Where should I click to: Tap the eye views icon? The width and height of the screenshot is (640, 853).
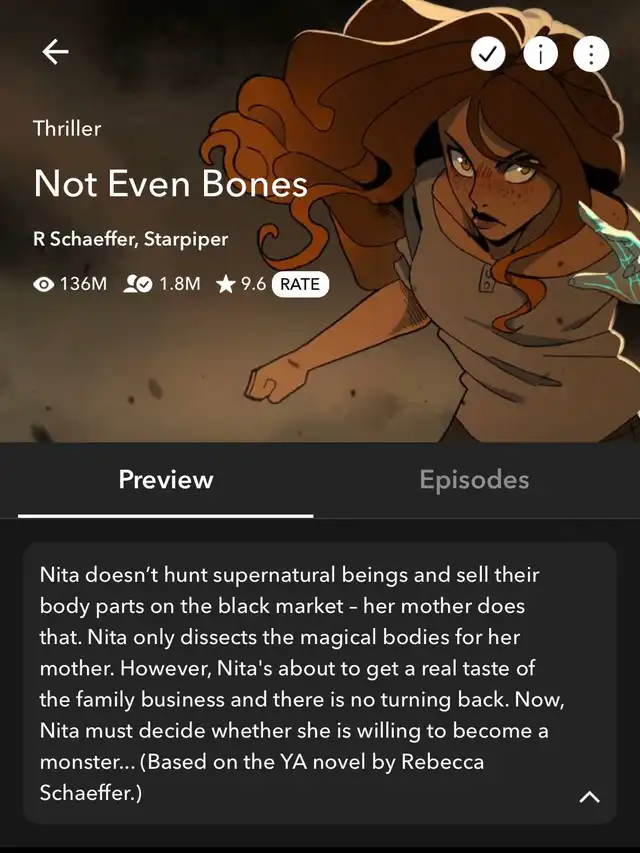(44, 285)
